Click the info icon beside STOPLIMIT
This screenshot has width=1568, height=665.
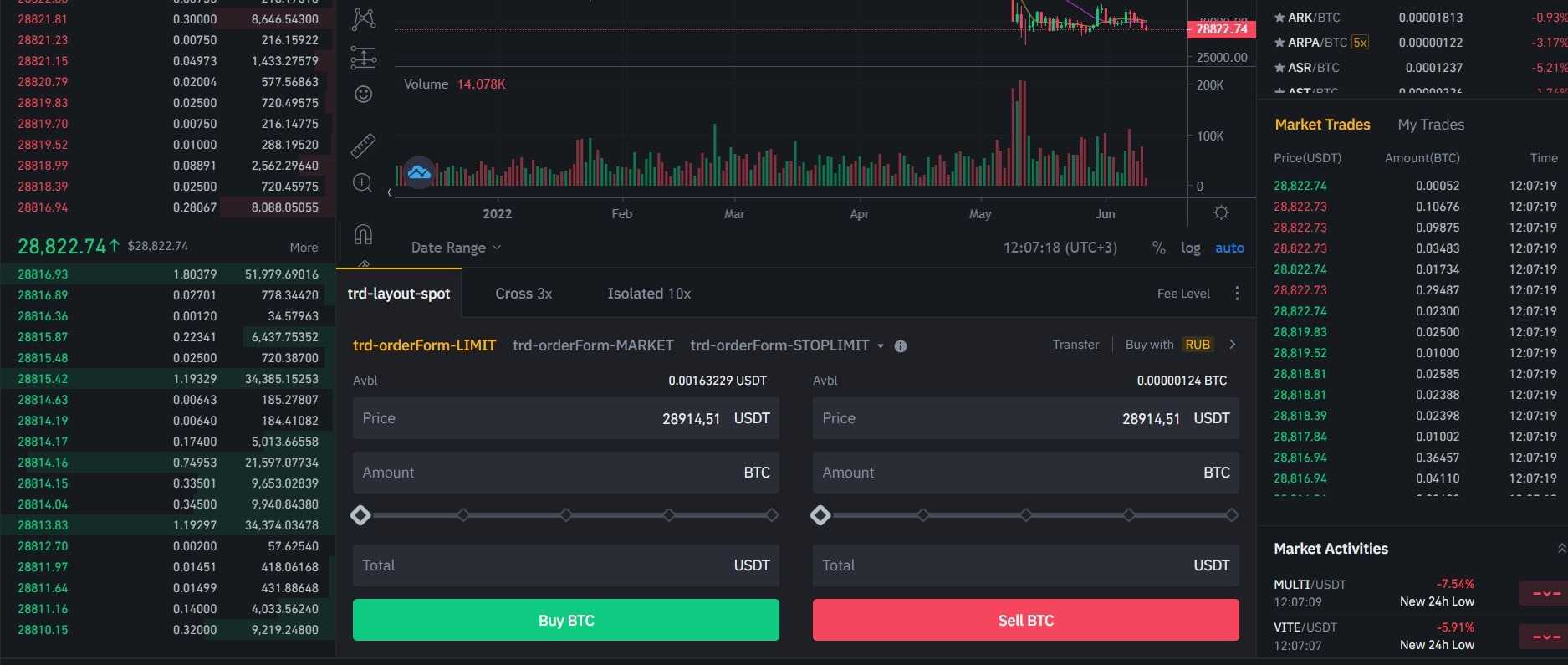click(901, 346)
